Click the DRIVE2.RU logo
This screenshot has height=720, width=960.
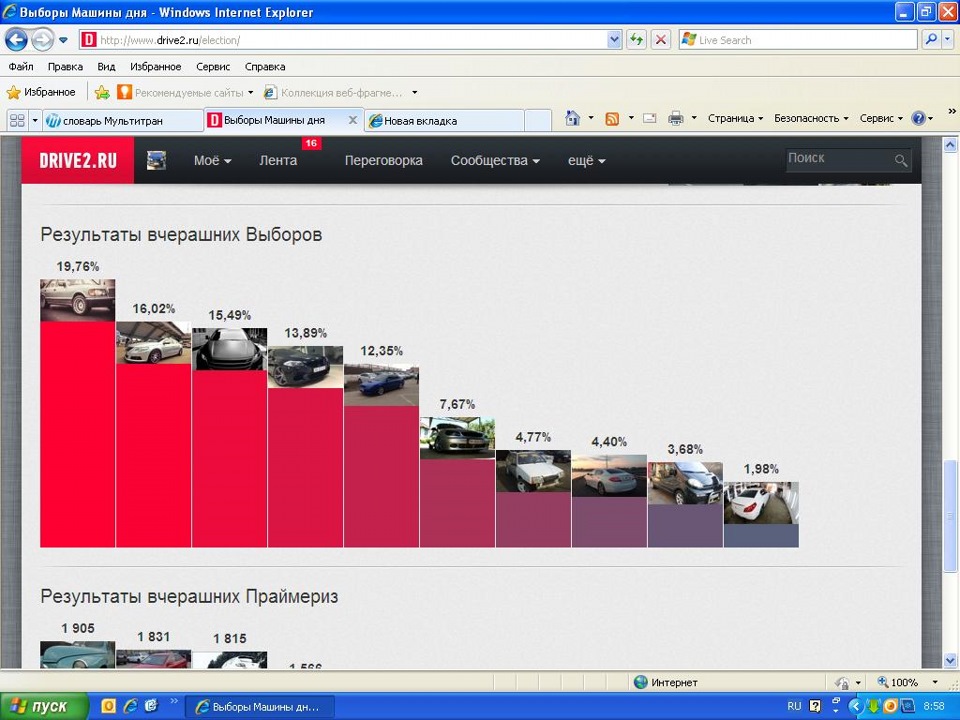point(78,160)
